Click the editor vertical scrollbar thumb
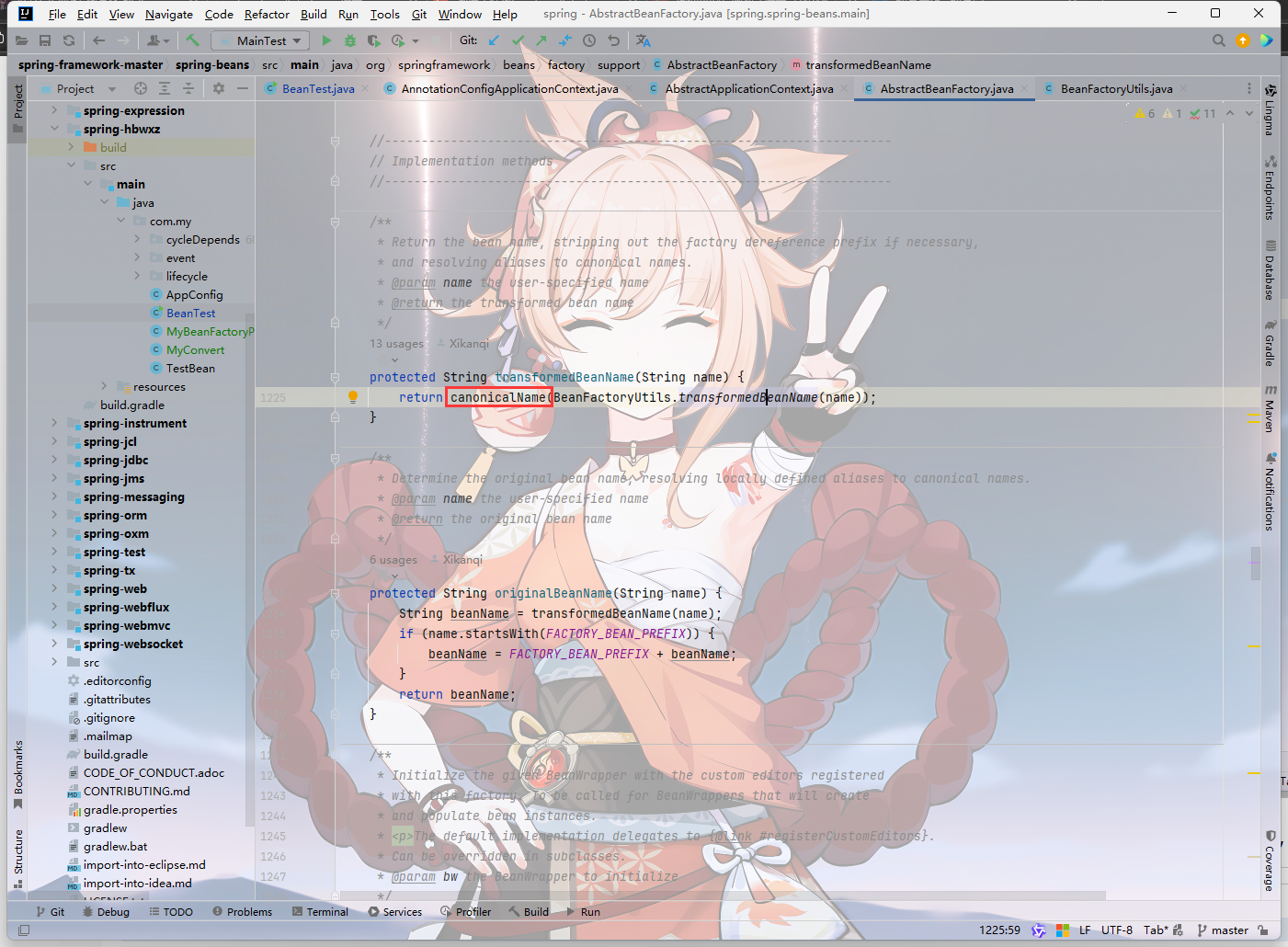The height and width of the screenshot is (947, 1288). coord(1255,564)
